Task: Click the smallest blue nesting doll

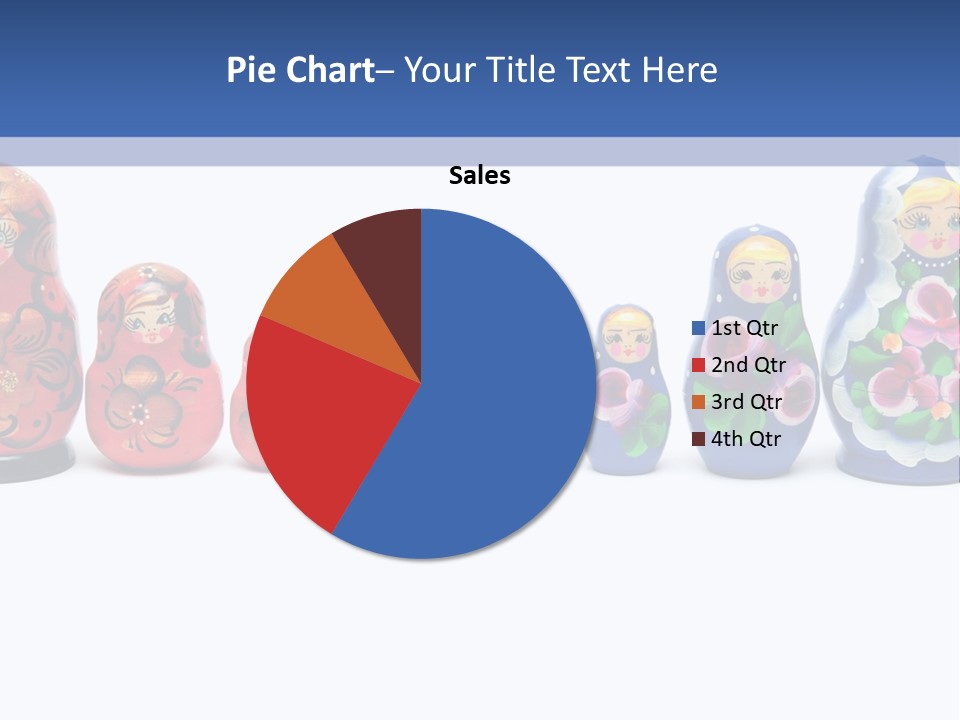Action: tap(629, 390)
